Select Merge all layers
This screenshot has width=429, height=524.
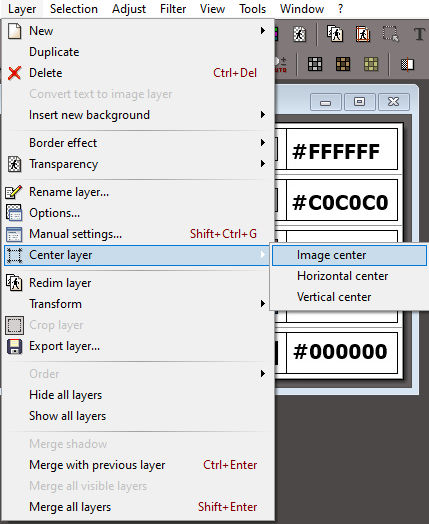click(x=138, y=507)
